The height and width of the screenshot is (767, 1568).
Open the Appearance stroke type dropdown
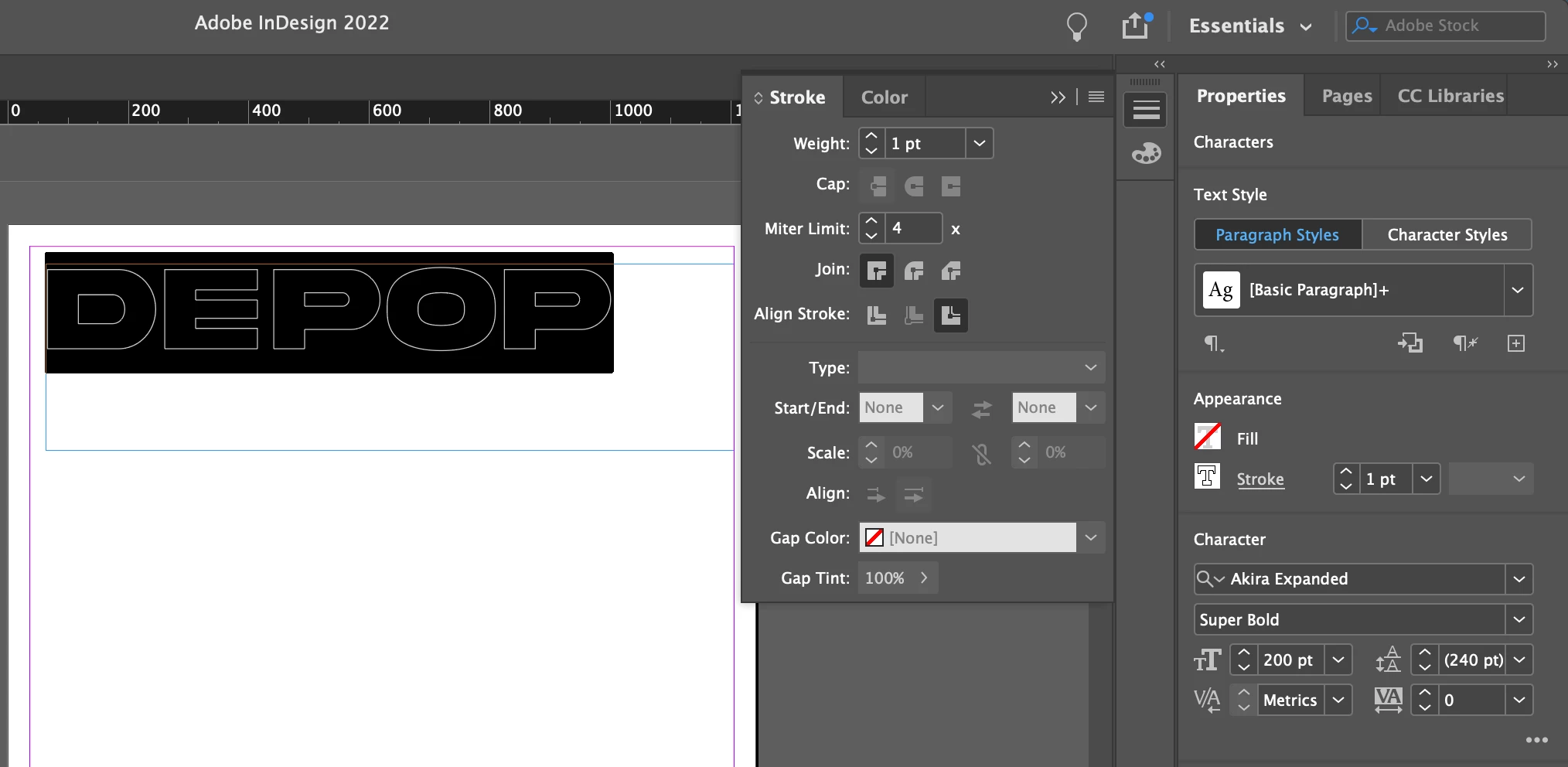[1491, 479]
